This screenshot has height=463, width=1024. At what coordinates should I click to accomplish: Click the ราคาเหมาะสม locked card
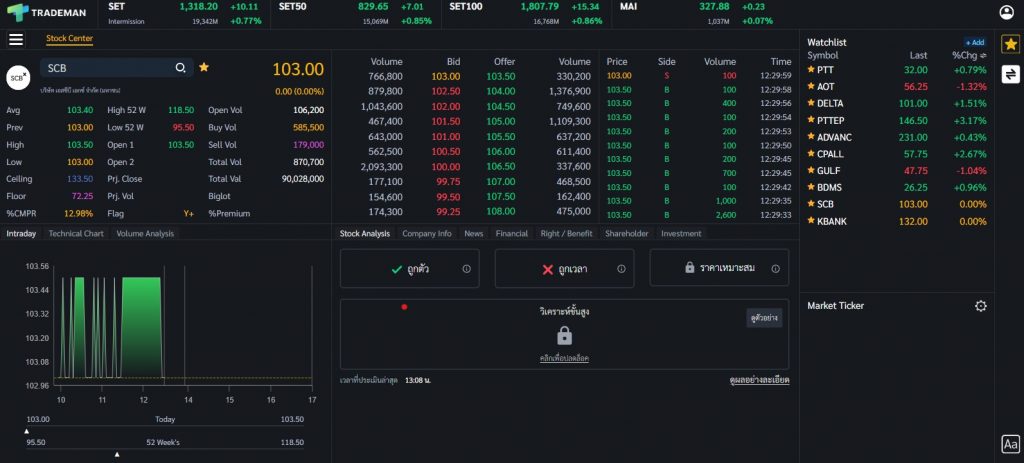719,268
